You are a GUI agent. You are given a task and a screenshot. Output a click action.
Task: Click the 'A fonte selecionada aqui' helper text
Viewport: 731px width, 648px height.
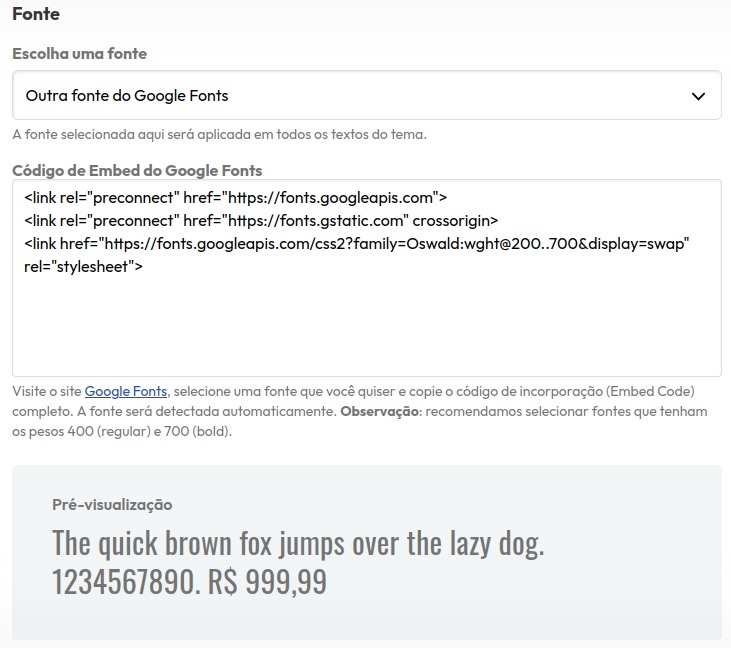tap(220, 135)
